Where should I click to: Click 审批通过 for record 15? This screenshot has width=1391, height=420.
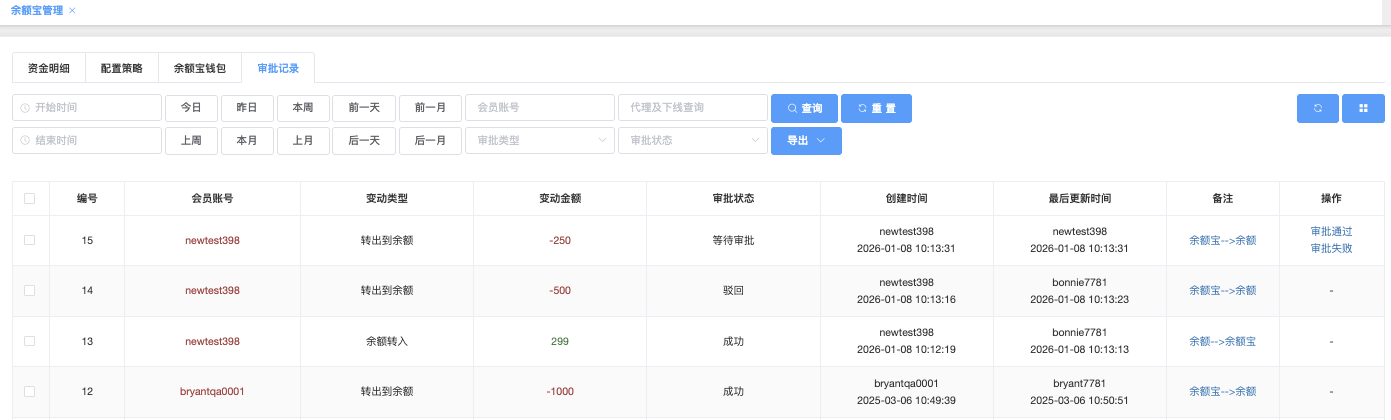(x=1331, y=231)
